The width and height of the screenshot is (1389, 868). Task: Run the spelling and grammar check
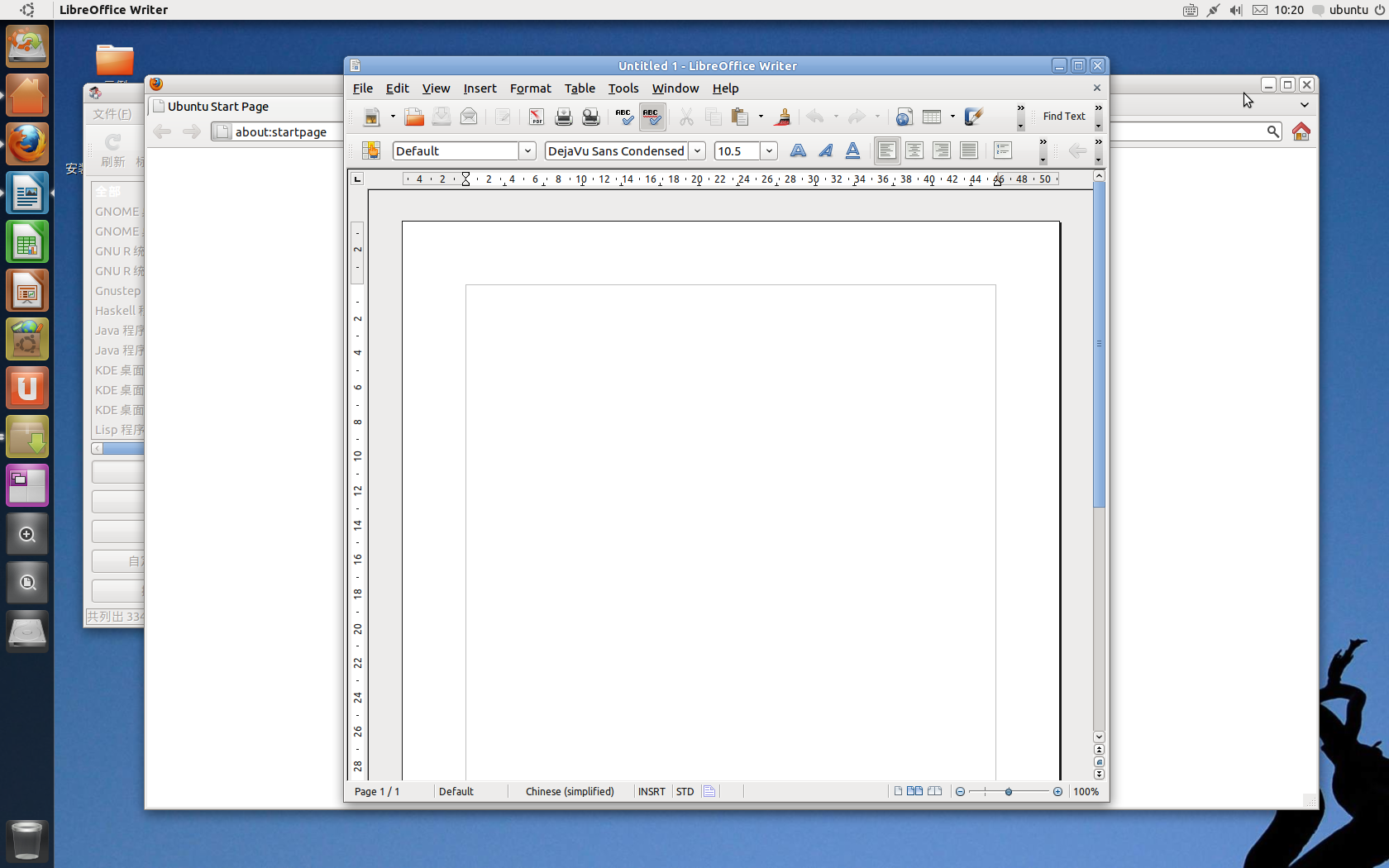click(623, 117)
